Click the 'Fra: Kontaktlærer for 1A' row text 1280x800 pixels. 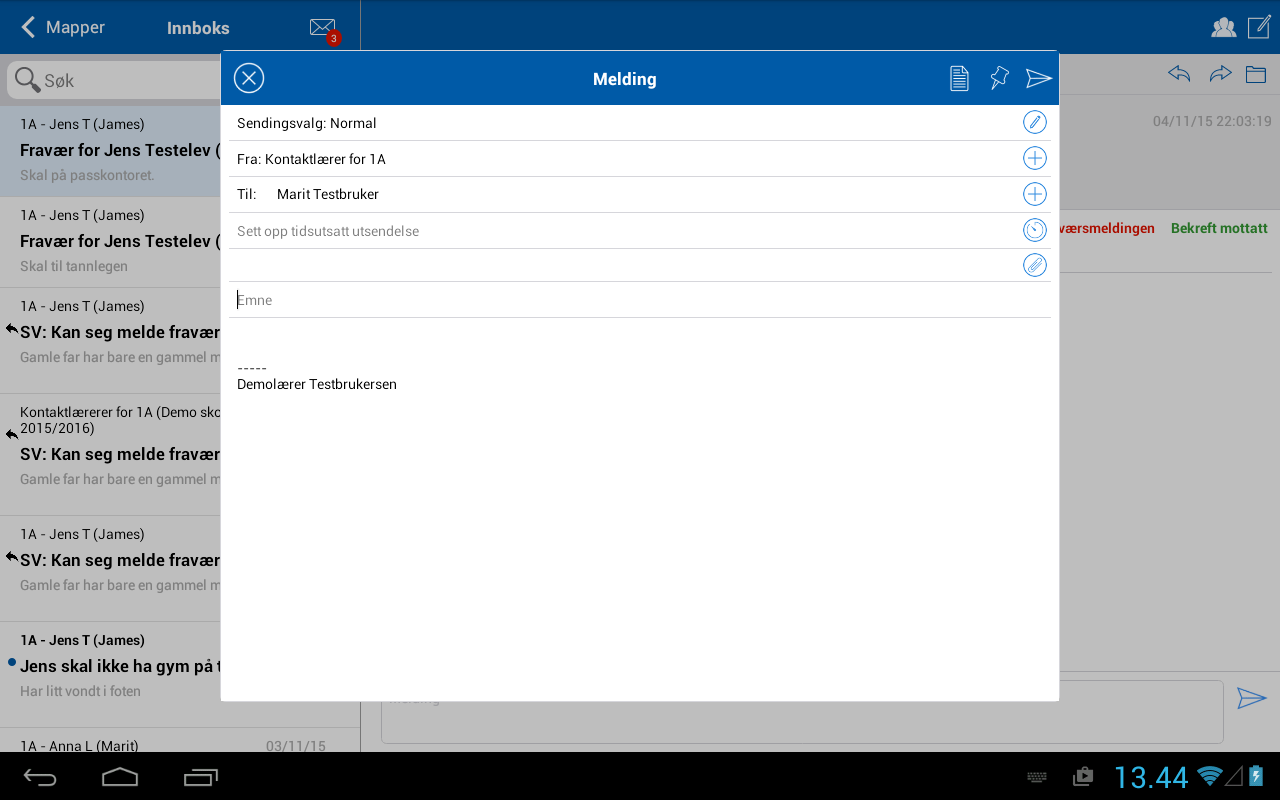coord(311,159)
